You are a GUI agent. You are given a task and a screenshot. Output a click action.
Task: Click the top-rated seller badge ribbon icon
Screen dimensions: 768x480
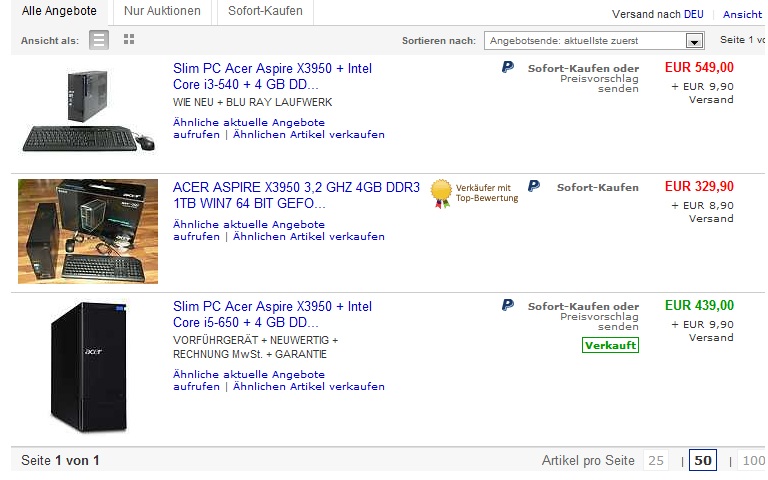[x=441, y=194]
